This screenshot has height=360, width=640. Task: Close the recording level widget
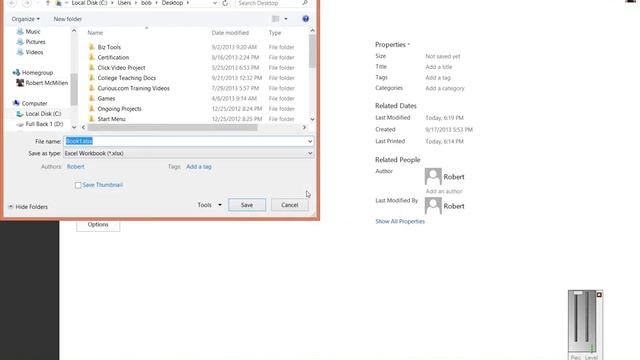point(599,295)
